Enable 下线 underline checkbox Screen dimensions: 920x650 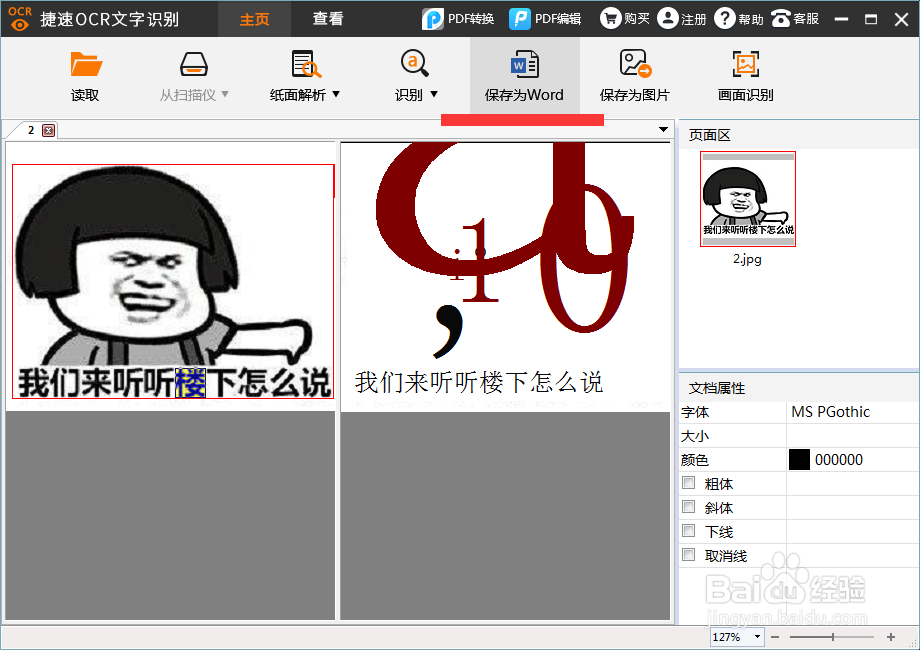pos(689,531)
